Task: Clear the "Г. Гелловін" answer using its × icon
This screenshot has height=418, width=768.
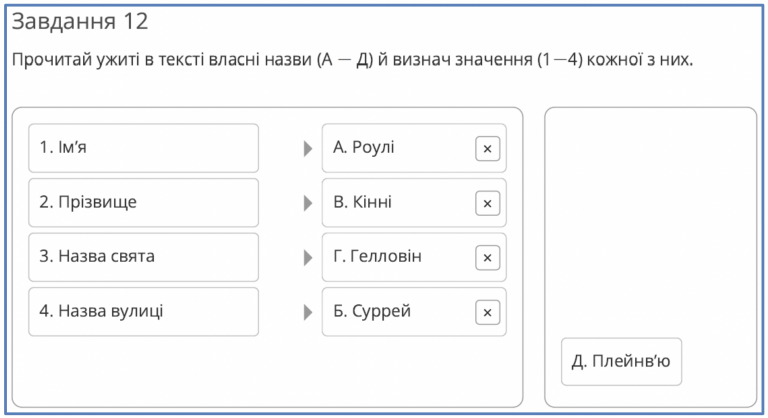Action: [487, 258]
